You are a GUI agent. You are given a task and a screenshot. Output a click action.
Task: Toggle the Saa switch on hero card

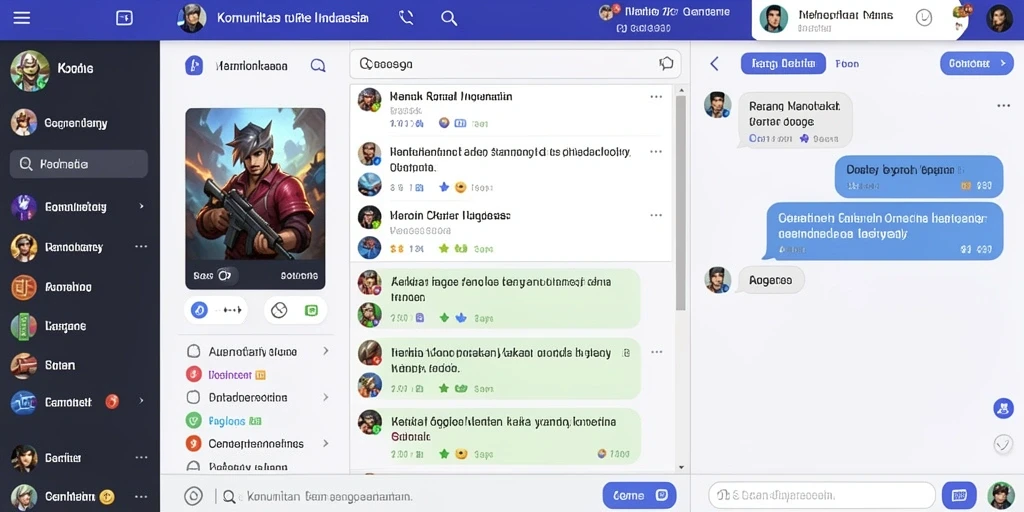pyautogui.click(x=224, y=276)
